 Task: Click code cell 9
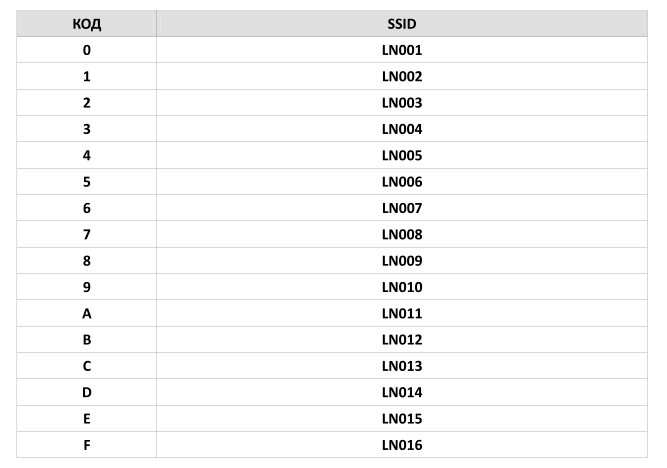86,287
